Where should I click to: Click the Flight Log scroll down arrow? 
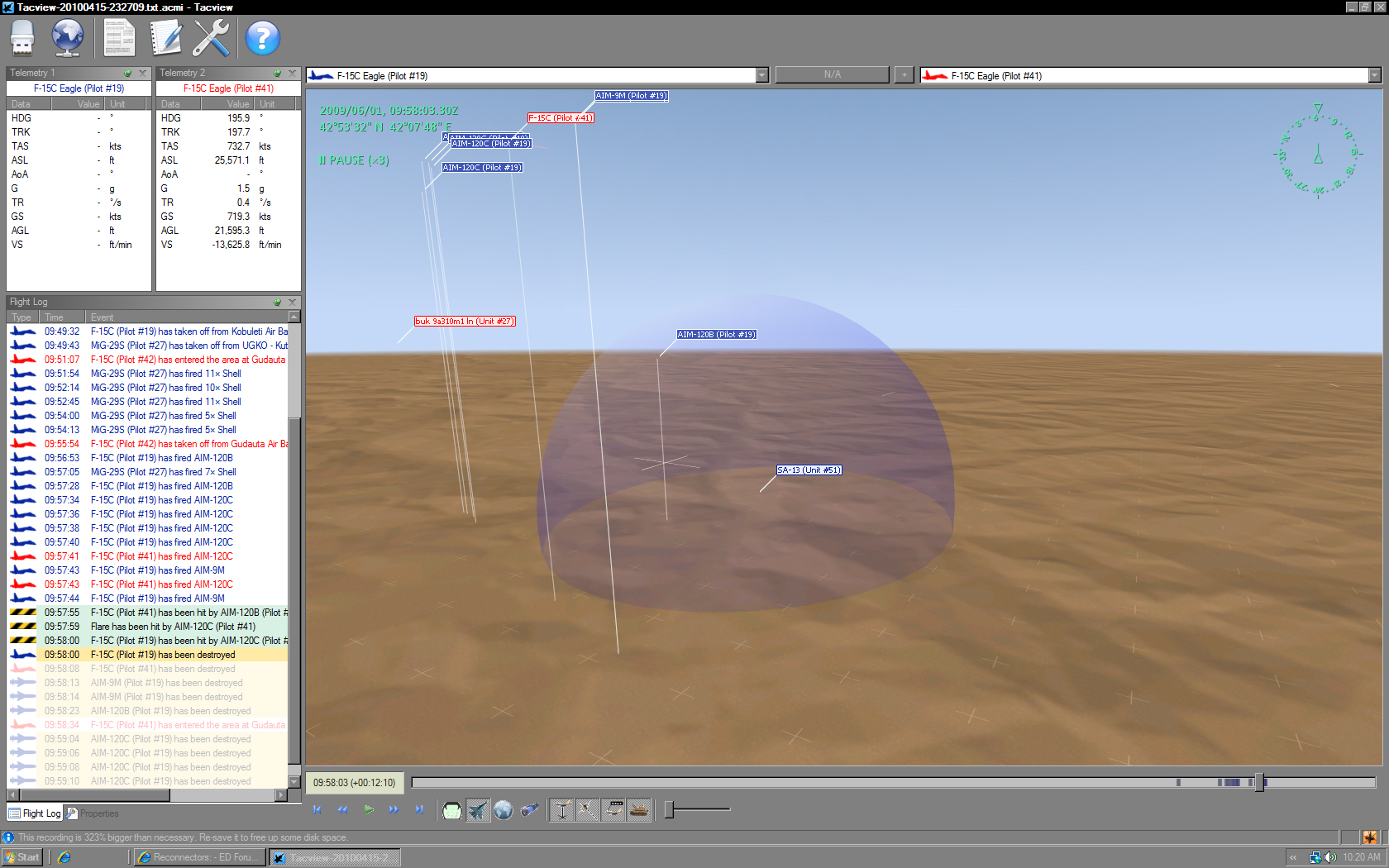[x=294, y=781]
